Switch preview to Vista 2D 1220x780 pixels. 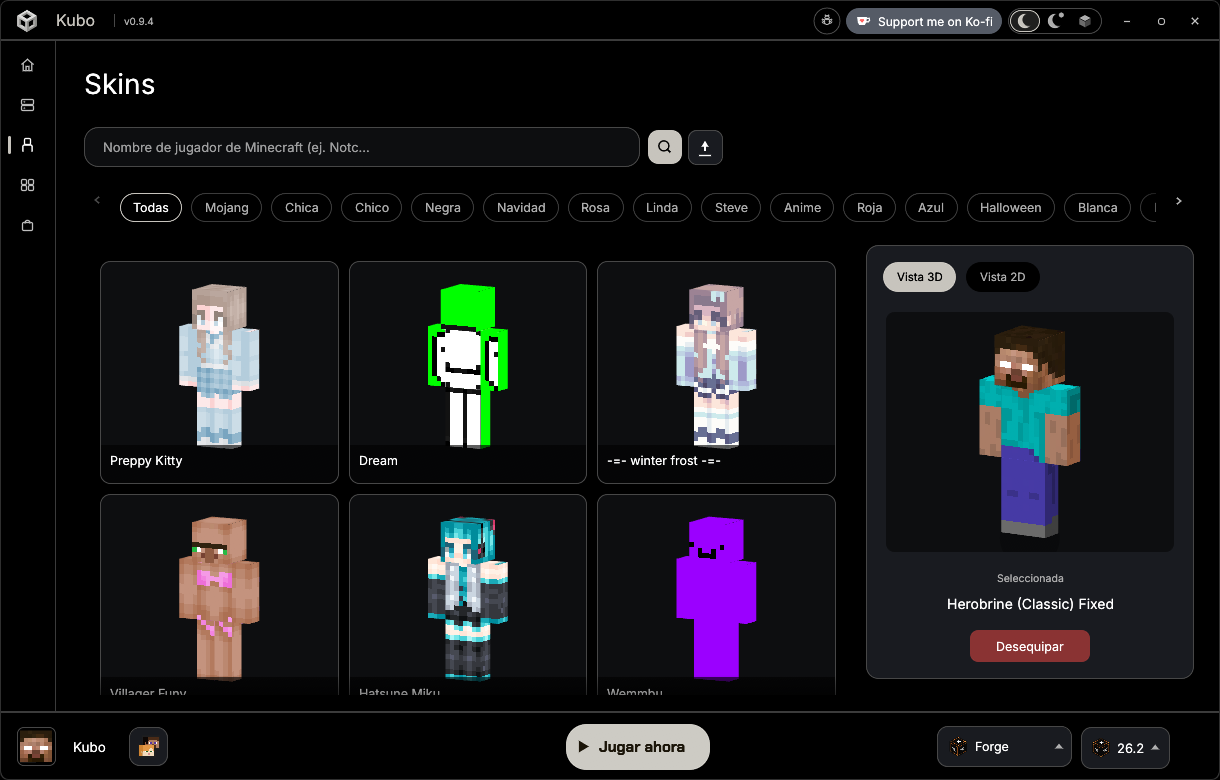[x=1003, y=277]
